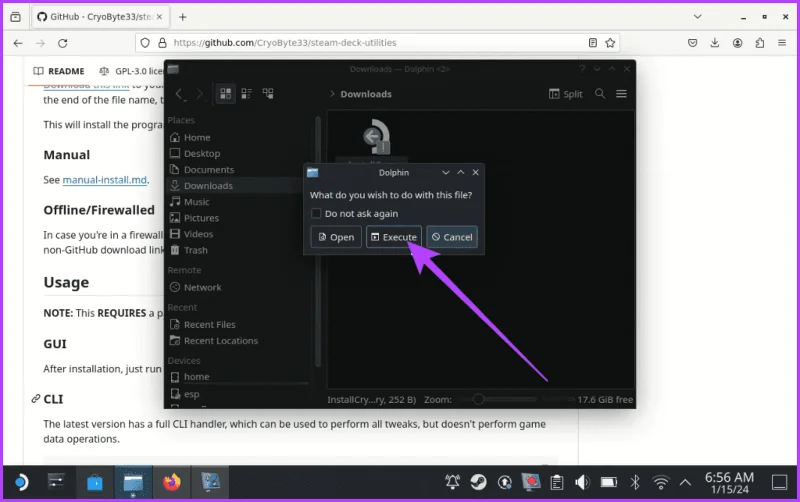Open a new Firefox tab

[x=182, y=17]
